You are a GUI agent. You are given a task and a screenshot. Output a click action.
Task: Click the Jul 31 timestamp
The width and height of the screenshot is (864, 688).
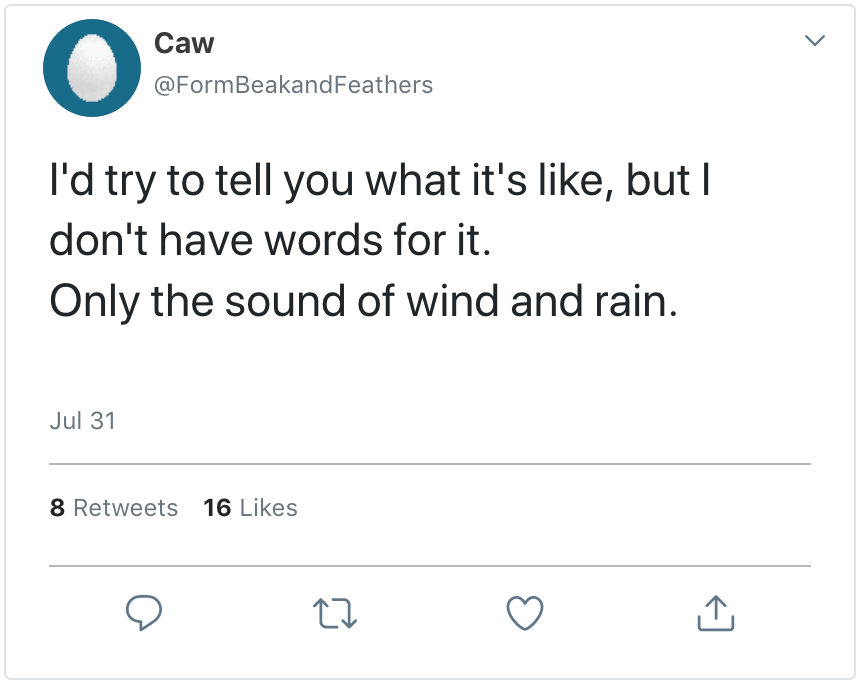(82, 421)
